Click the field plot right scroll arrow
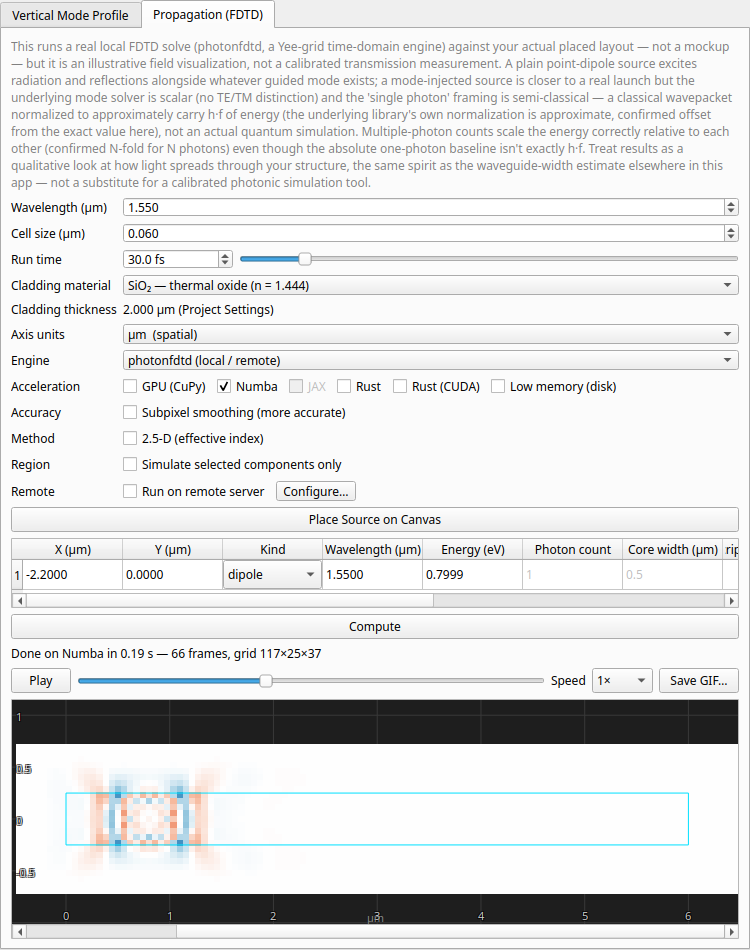Image resolution: width=750 pixels, height=950 pixels. click(x=731, y=931)
